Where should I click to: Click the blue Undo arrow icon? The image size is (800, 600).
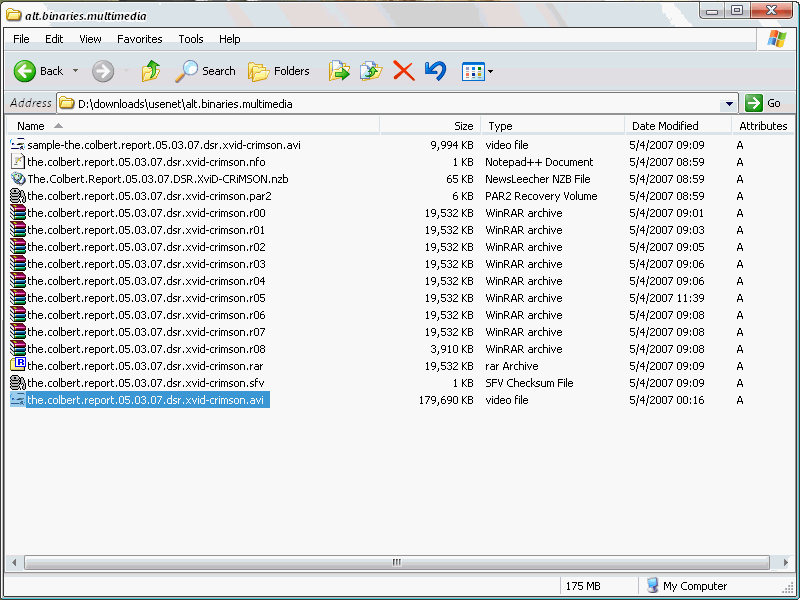click(435, 71)
